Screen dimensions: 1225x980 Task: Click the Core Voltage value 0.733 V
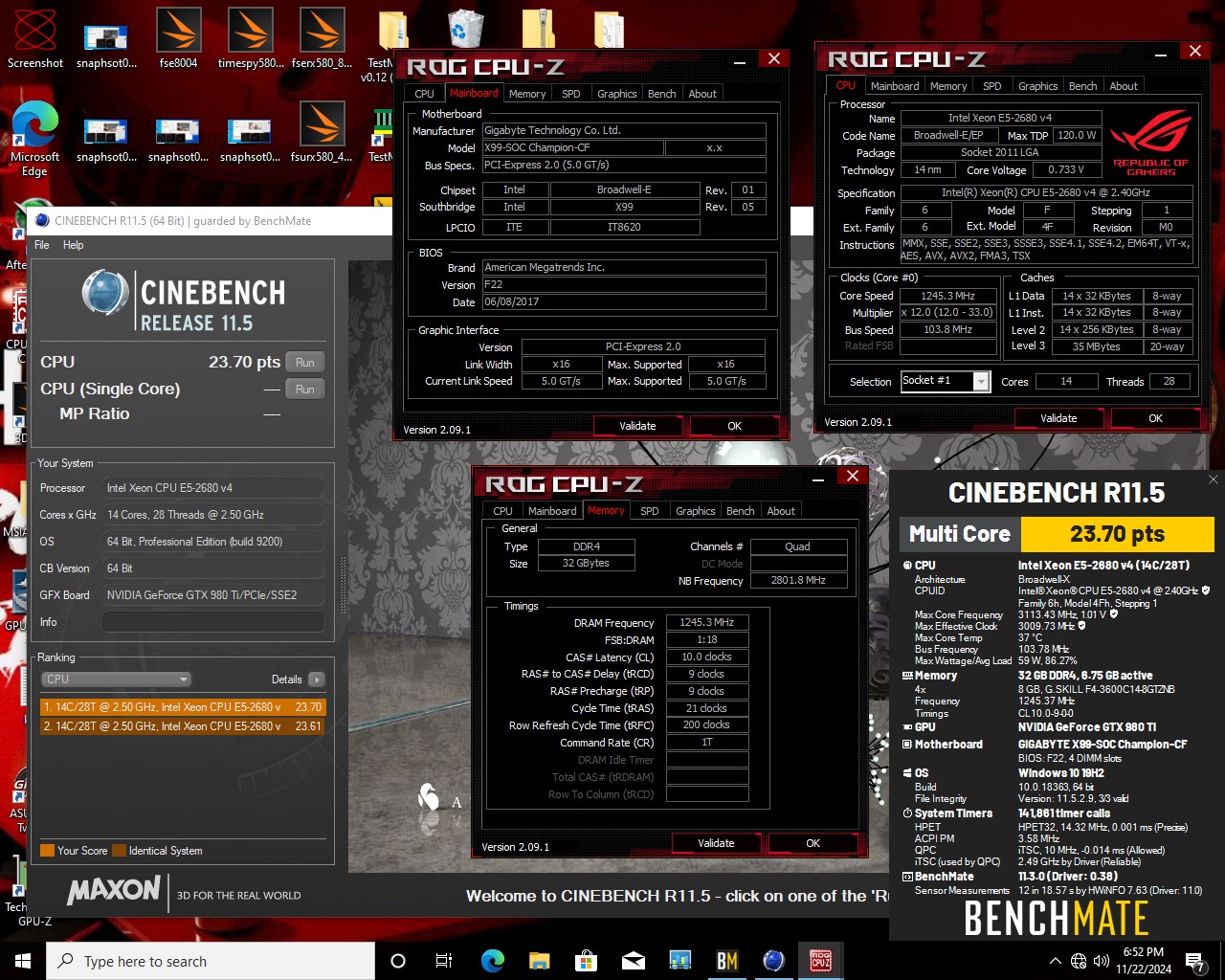(x=1065, y=169)
